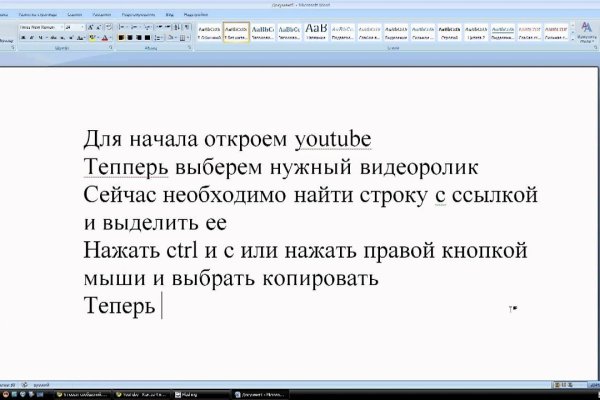
Task: Align the paragraph to the left
Action: point(121,37)
